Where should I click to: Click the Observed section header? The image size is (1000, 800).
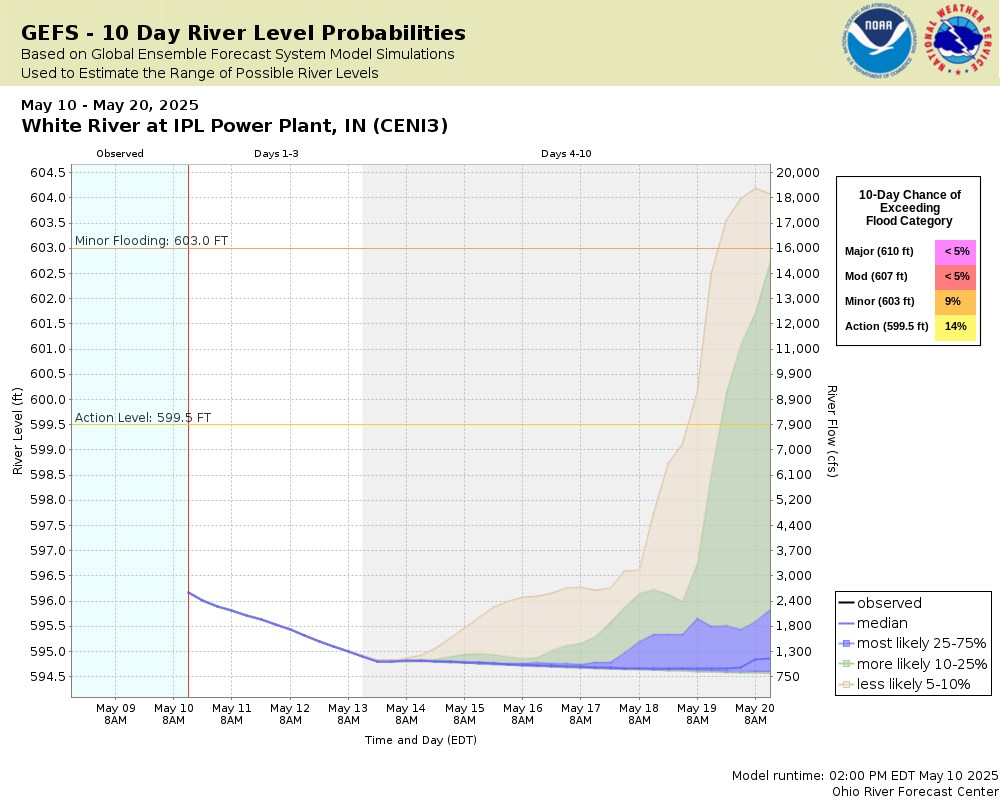tap(120, 154)
